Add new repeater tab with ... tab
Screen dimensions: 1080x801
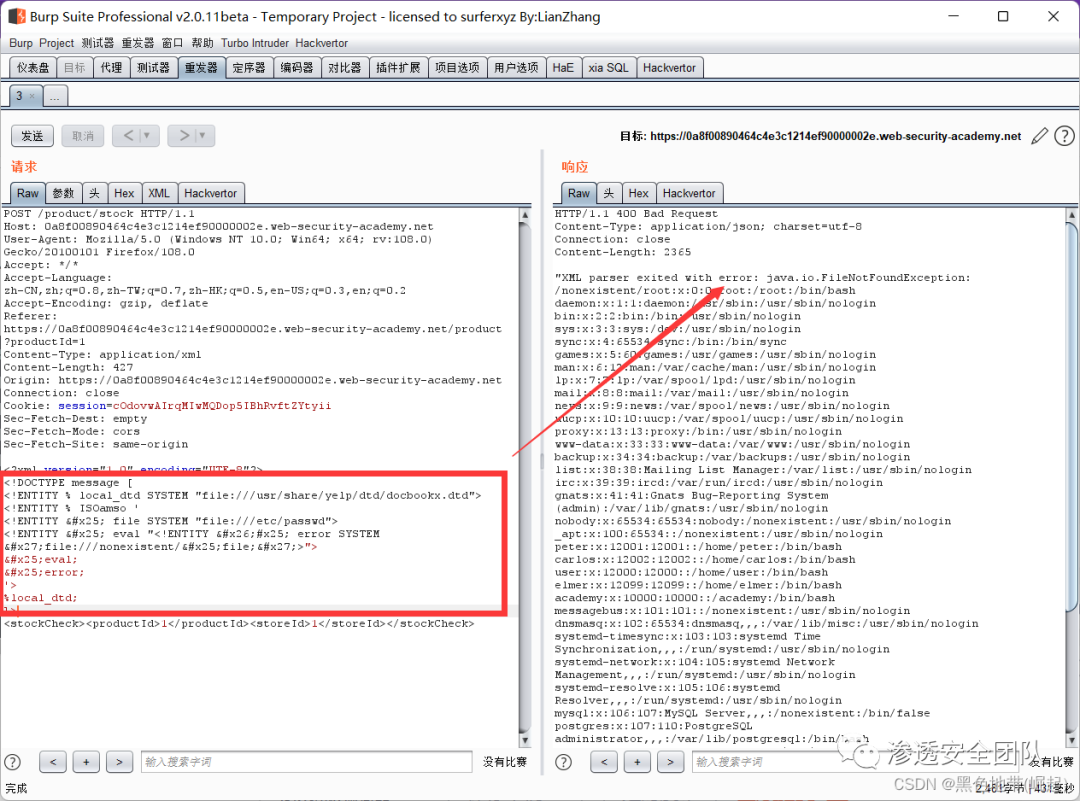pos(54,96)
